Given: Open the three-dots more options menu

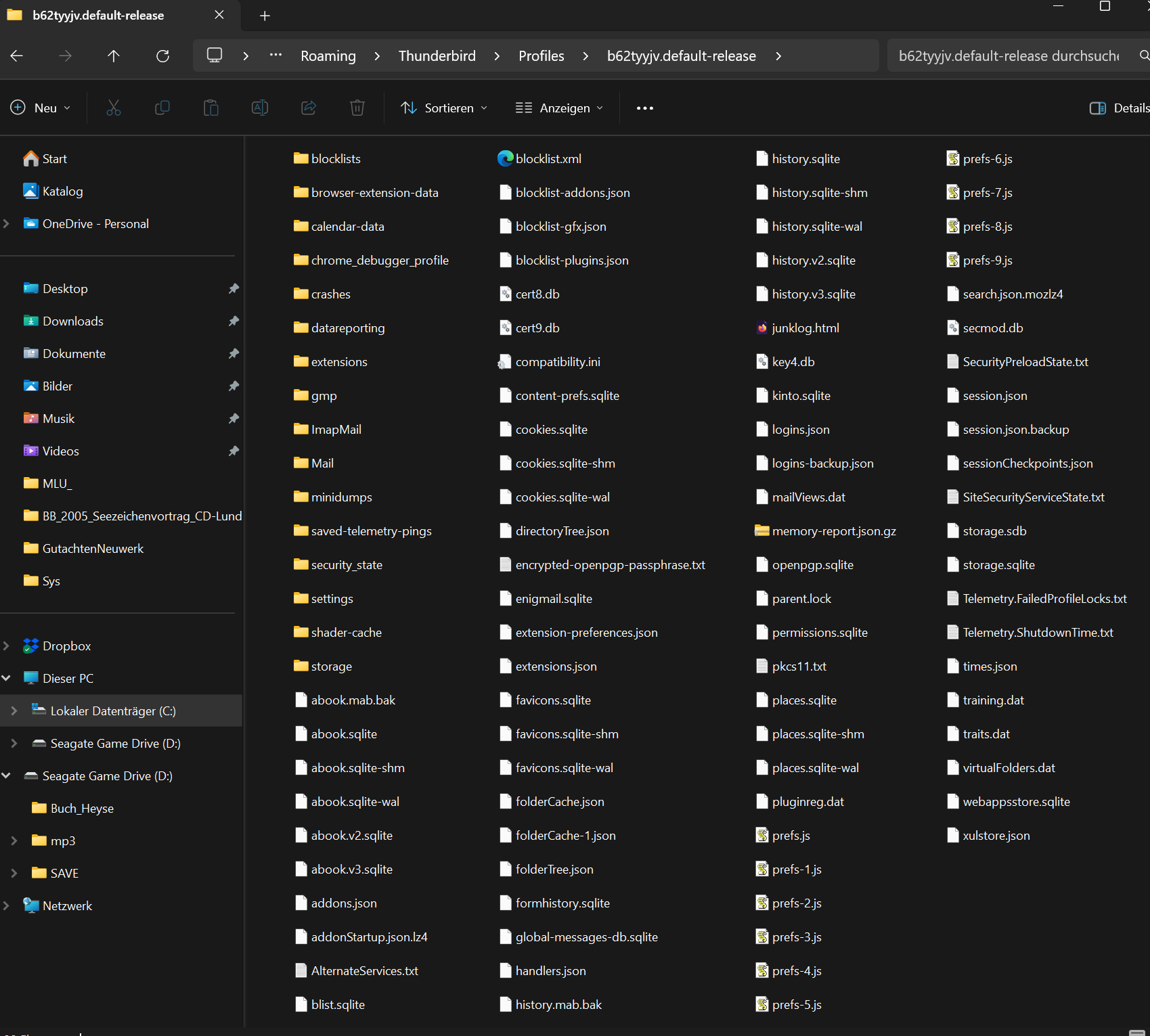Looking at the screenshot, I should click(644, 108).
